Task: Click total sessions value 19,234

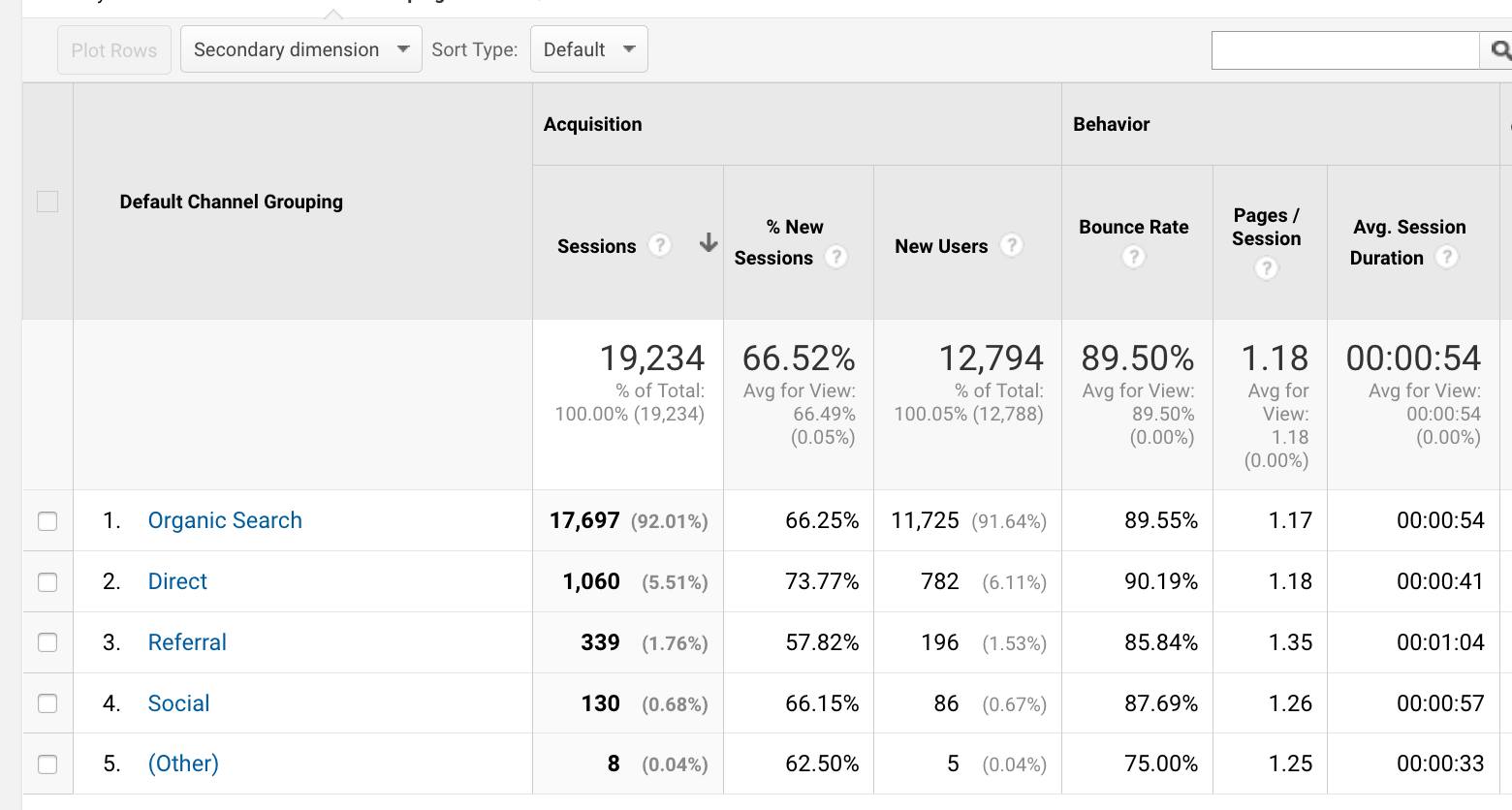Action: click(651, 358)
